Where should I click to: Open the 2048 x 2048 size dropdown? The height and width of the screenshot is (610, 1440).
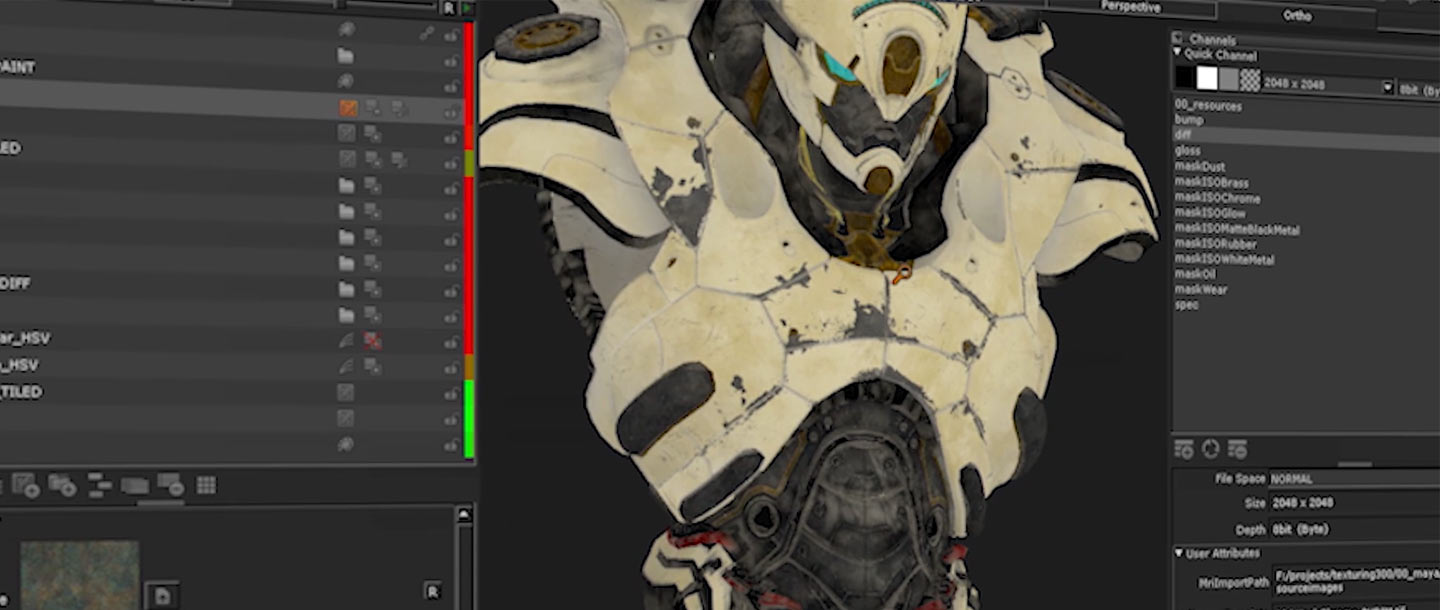1387,86
